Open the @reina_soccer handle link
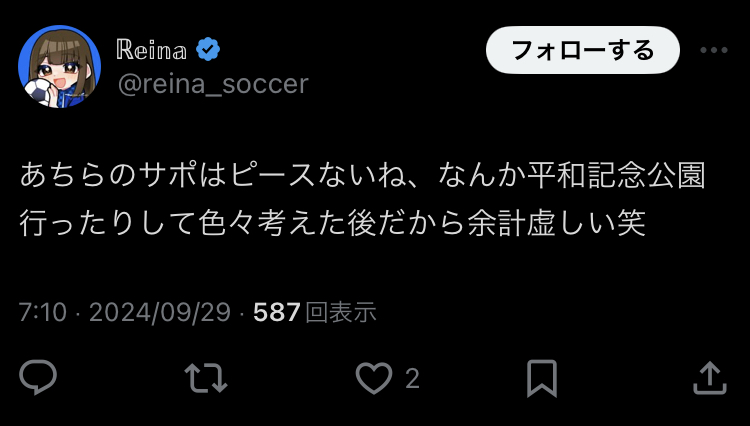This screenshot has height=426, width=750. (213, 84)
